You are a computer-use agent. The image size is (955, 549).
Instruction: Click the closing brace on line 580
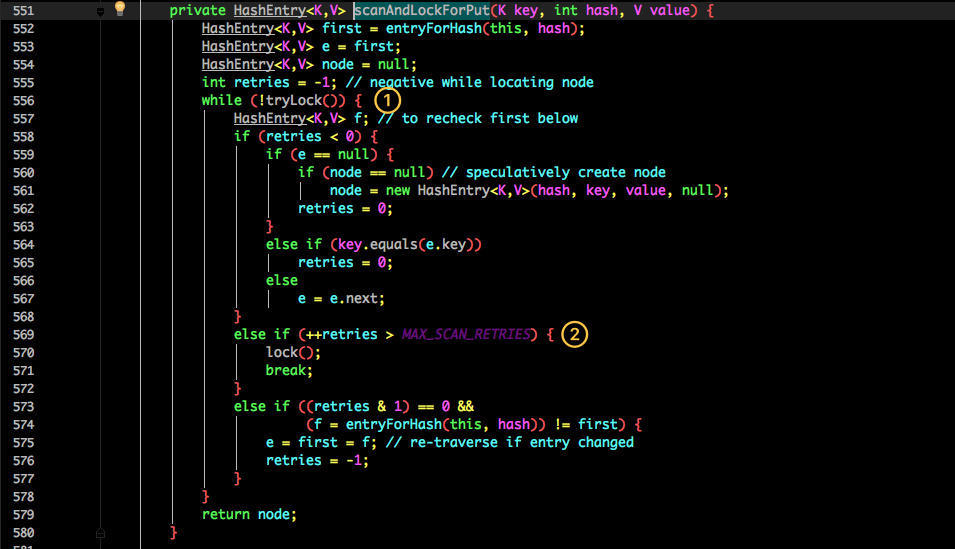coord(174,533)
